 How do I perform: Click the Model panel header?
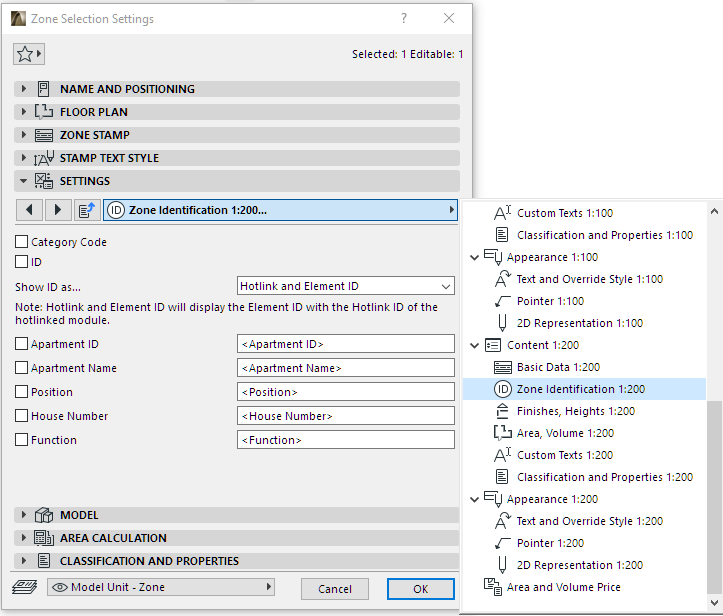click(x=237, y=515)
